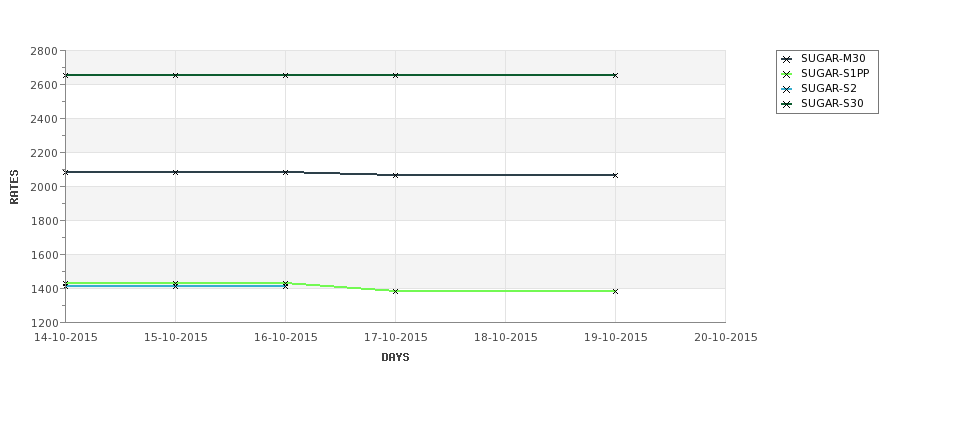Click SUGAR-M30 data point on 17-10-2015
975x429 pixels.
tap(395, 175)
